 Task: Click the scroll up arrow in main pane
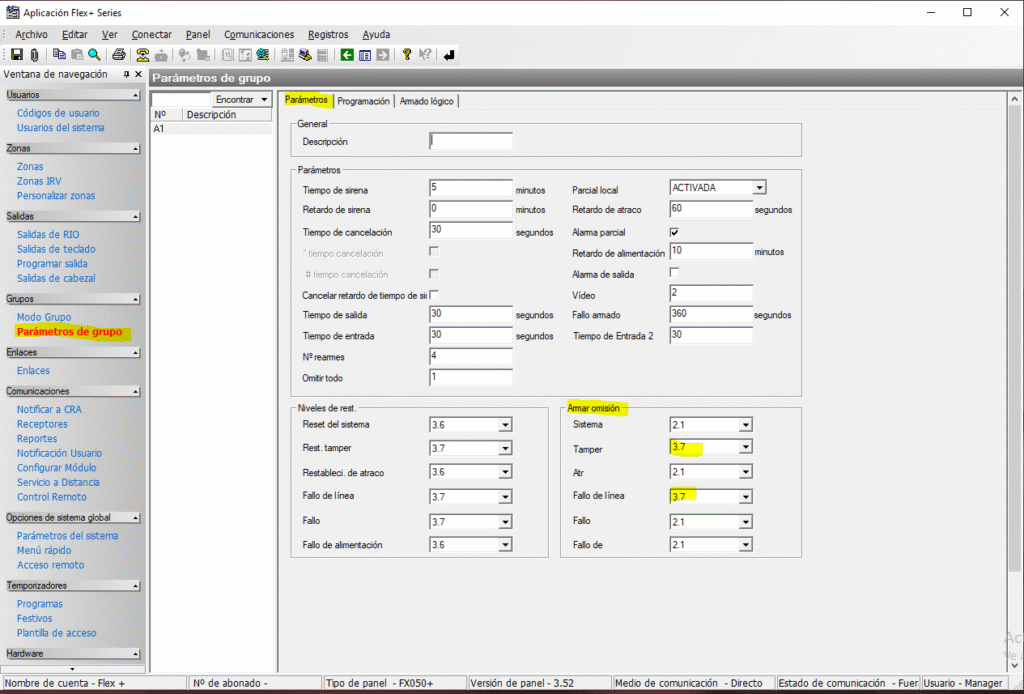coord(1014,99)
